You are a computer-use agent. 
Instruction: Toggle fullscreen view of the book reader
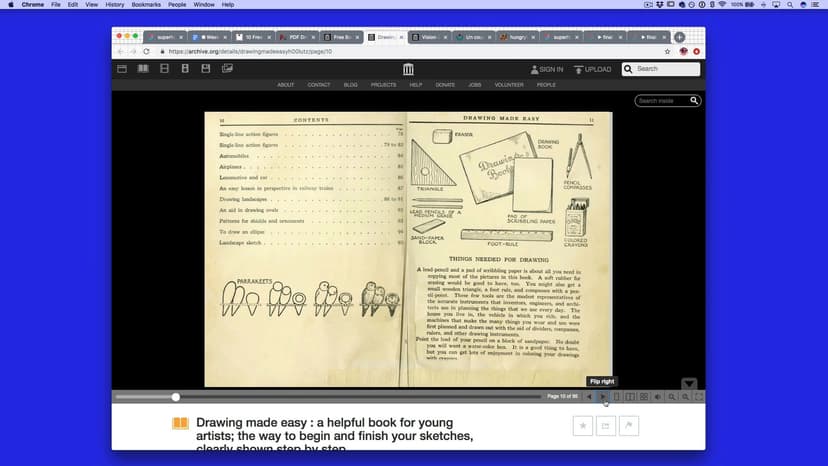pos(699,397)
